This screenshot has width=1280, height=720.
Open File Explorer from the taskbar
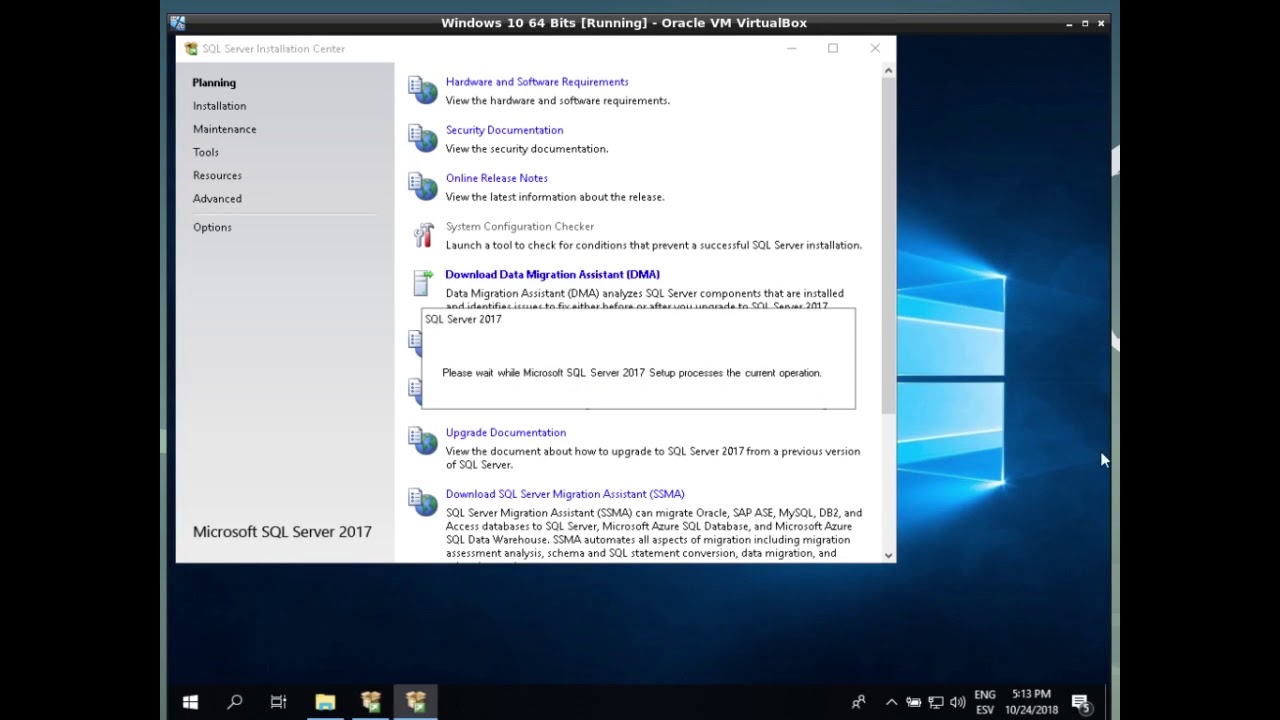[325, 702]
